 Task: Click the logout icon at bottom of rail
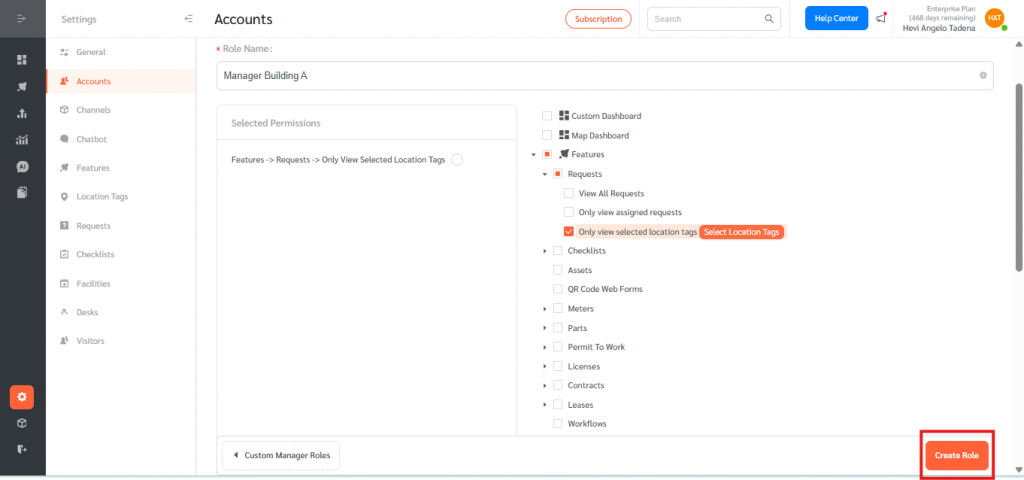click(x=22, y=449)
